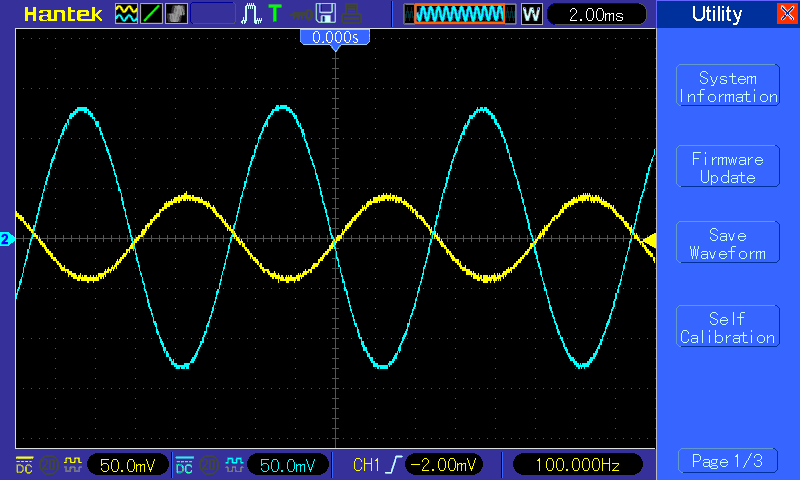This screenshot has height=480, width=800.
Task: Click the gray waveform icon in the top bar
Action: [x=177, y=14]
